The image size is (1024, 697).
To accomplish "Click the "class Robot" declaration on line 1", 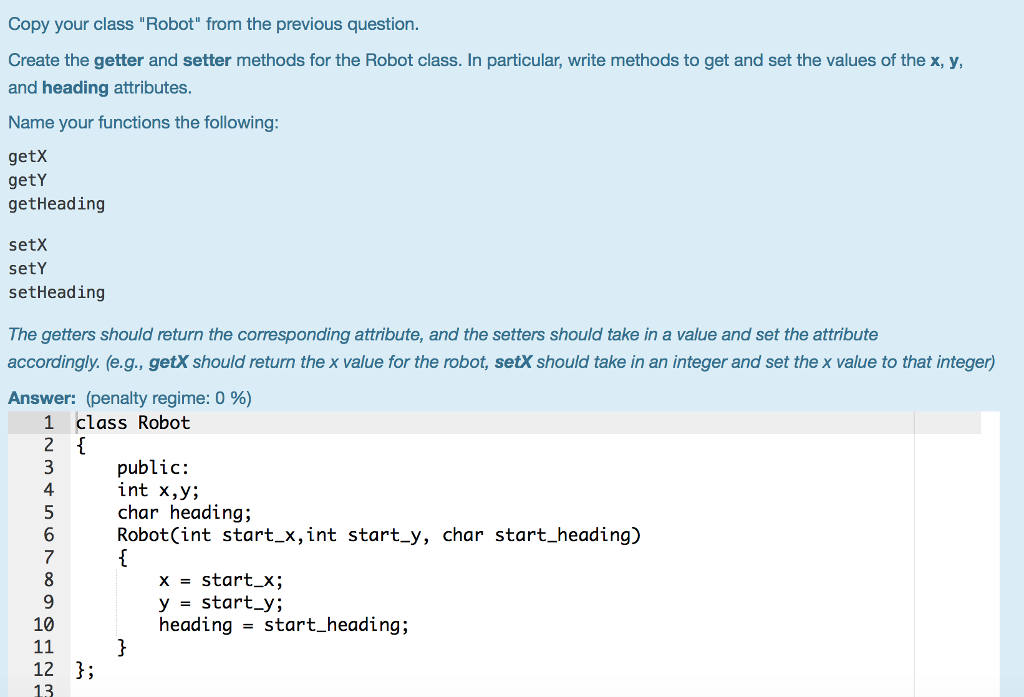I will tap(132, 422).
